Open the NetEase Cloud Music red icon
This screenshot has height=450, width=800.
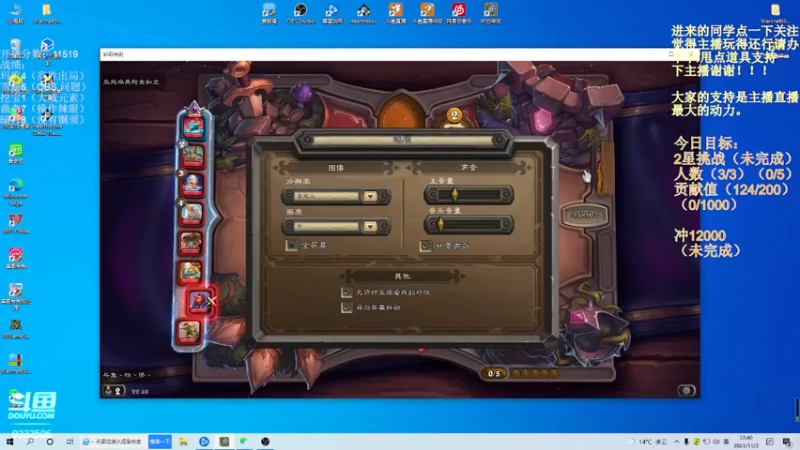click(459, 14)
